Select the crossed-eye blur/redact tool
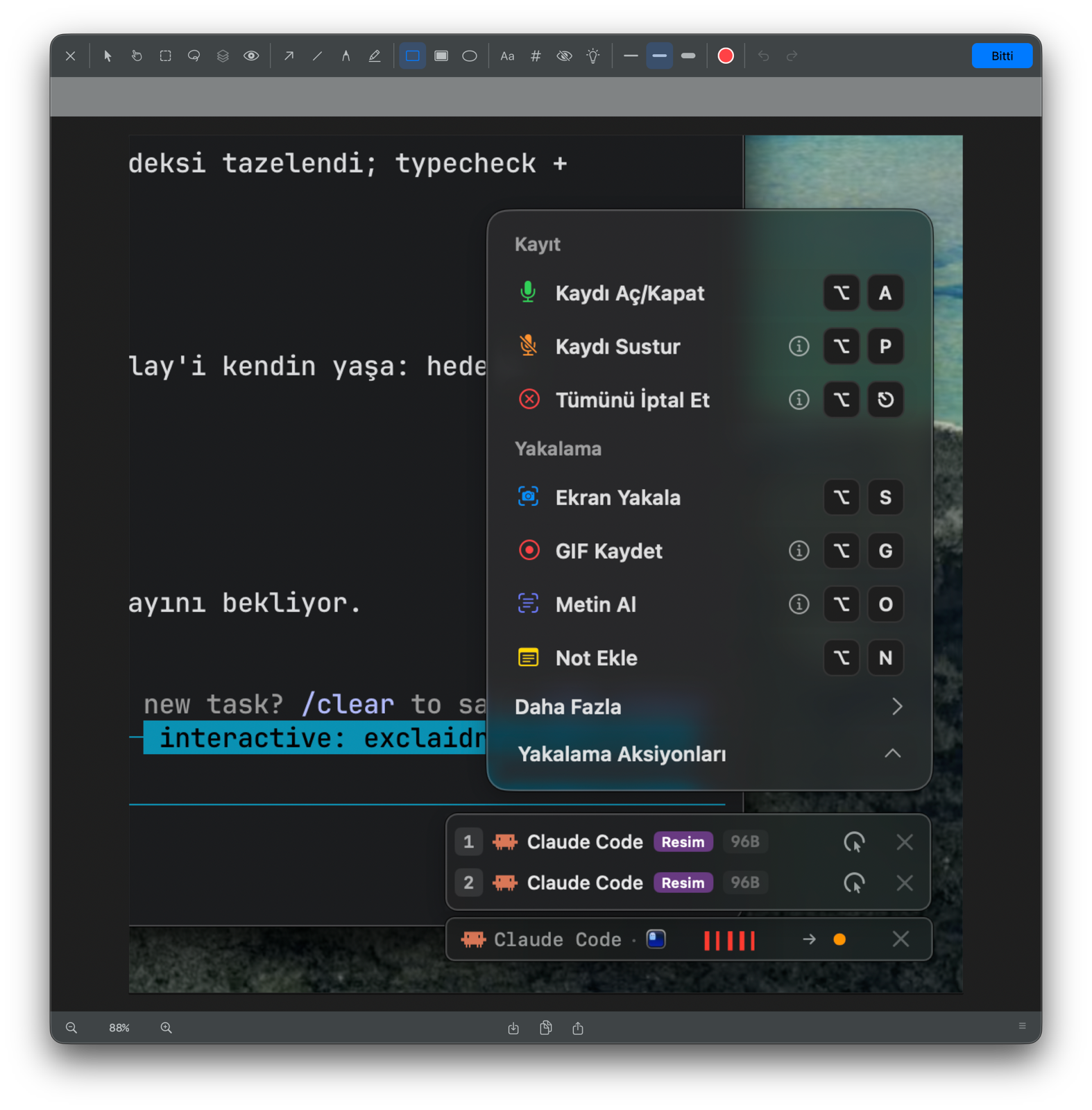 click(564, 56)
